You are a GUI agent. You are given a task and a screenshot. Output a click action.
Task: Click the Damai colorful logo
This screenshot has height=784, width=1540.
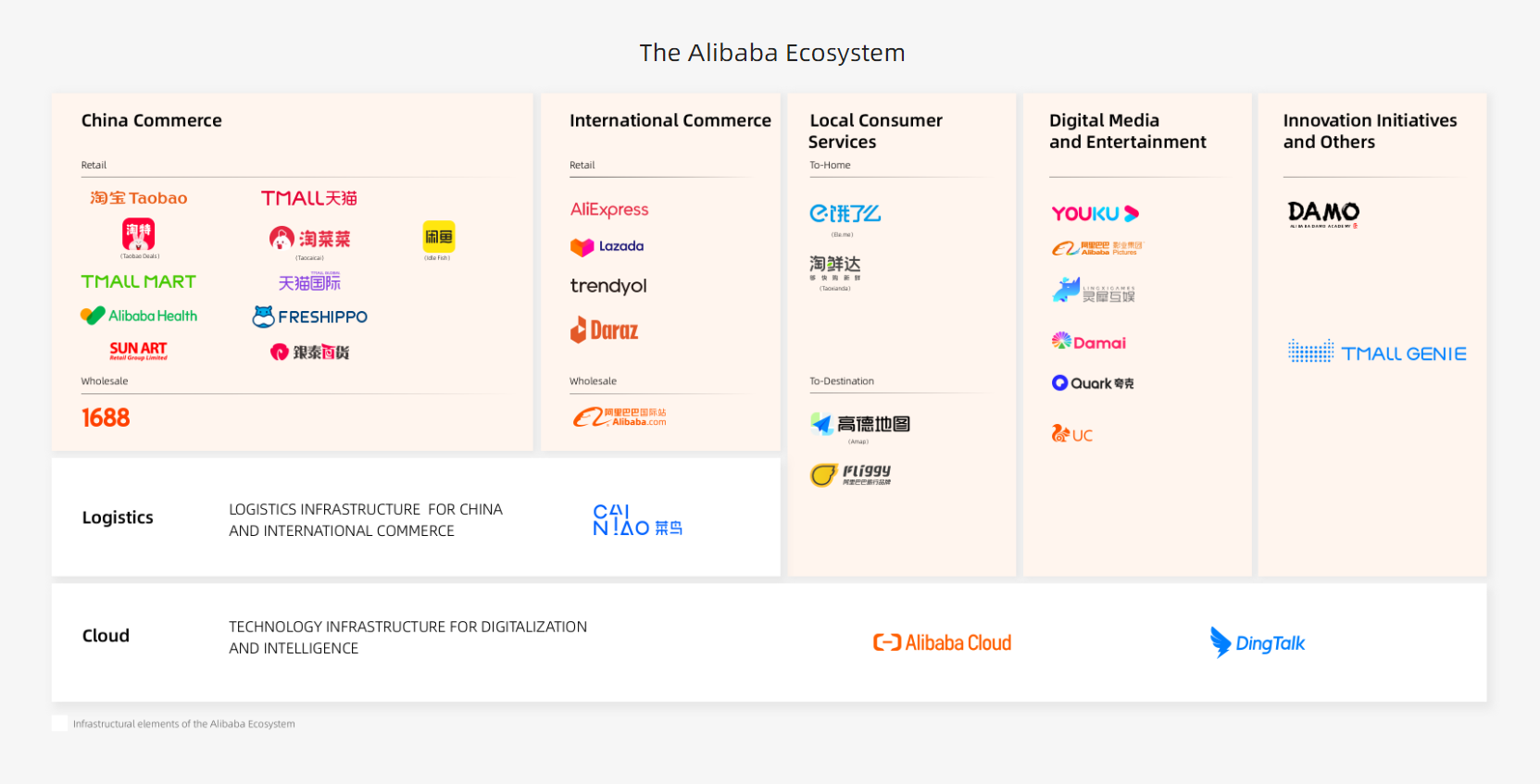(1089, 342)
